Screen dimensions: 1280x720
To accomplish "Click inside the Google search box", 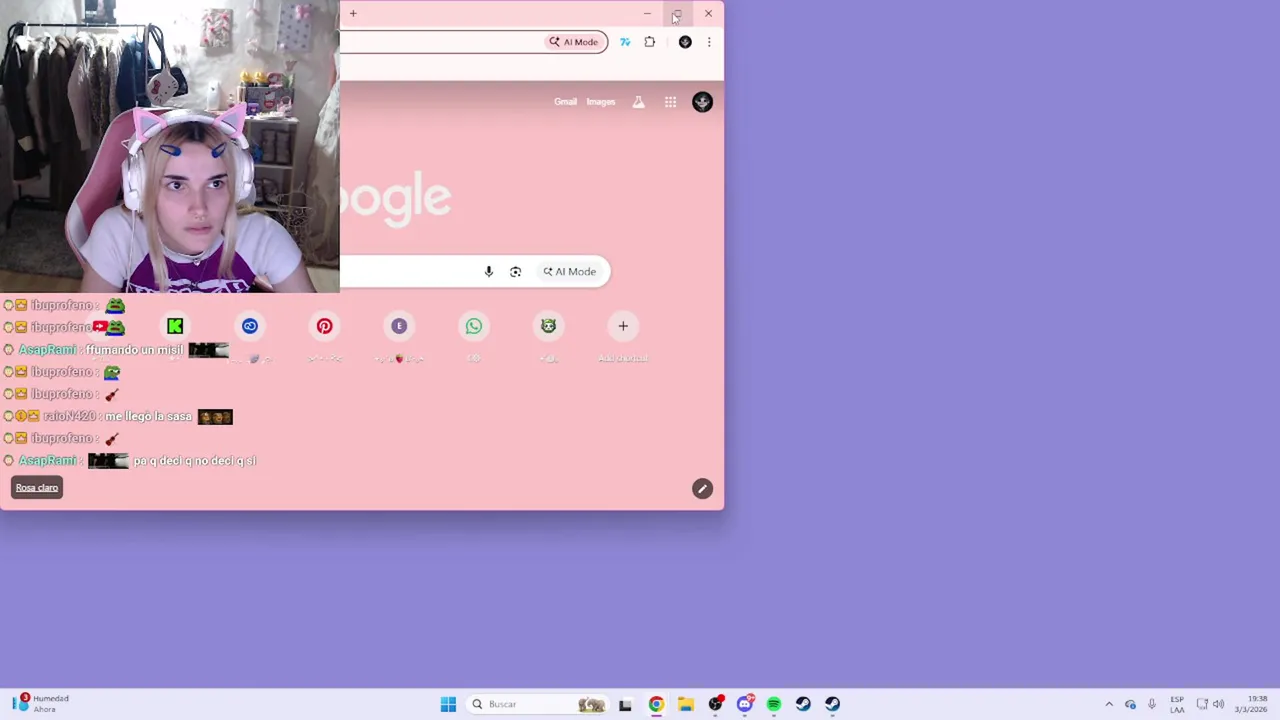I will [410, 272].
